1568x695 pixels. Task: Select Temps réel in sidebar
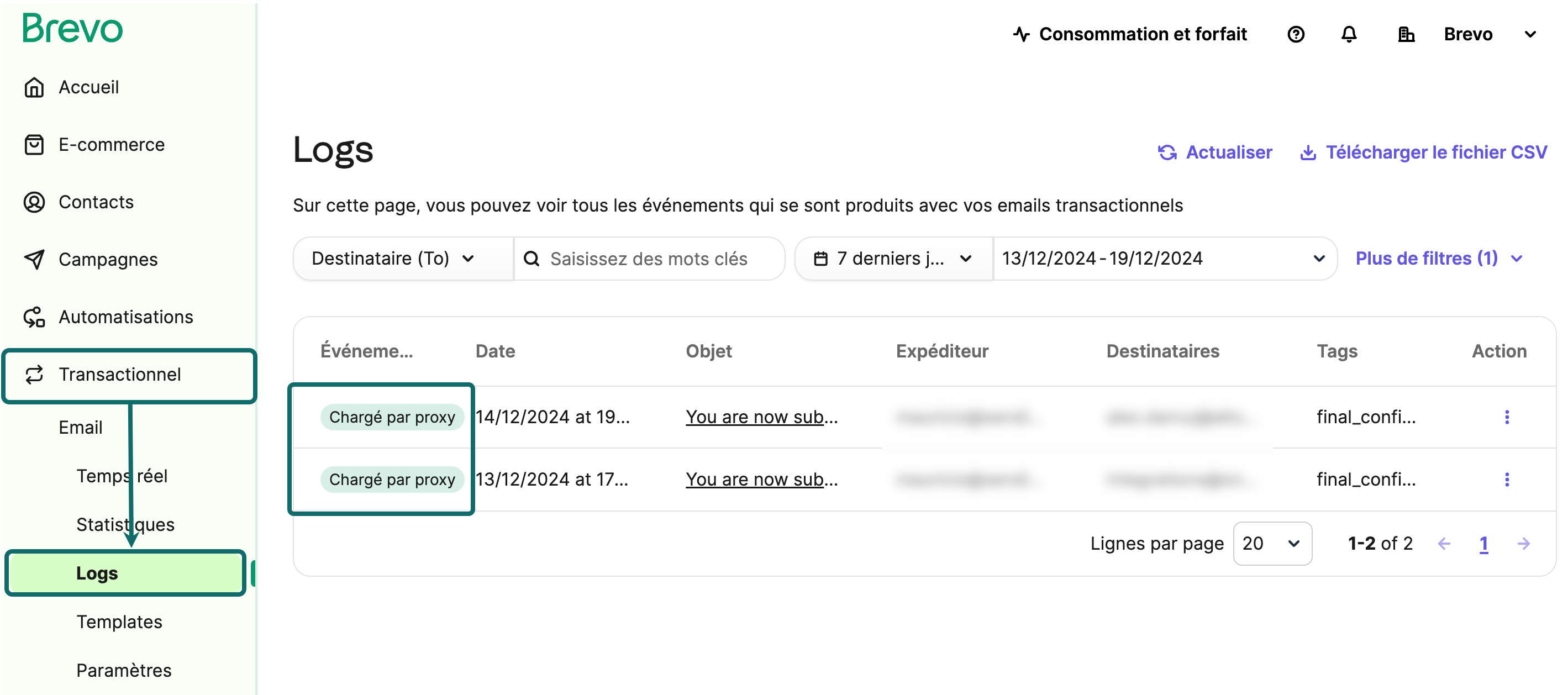pos(122,476)
